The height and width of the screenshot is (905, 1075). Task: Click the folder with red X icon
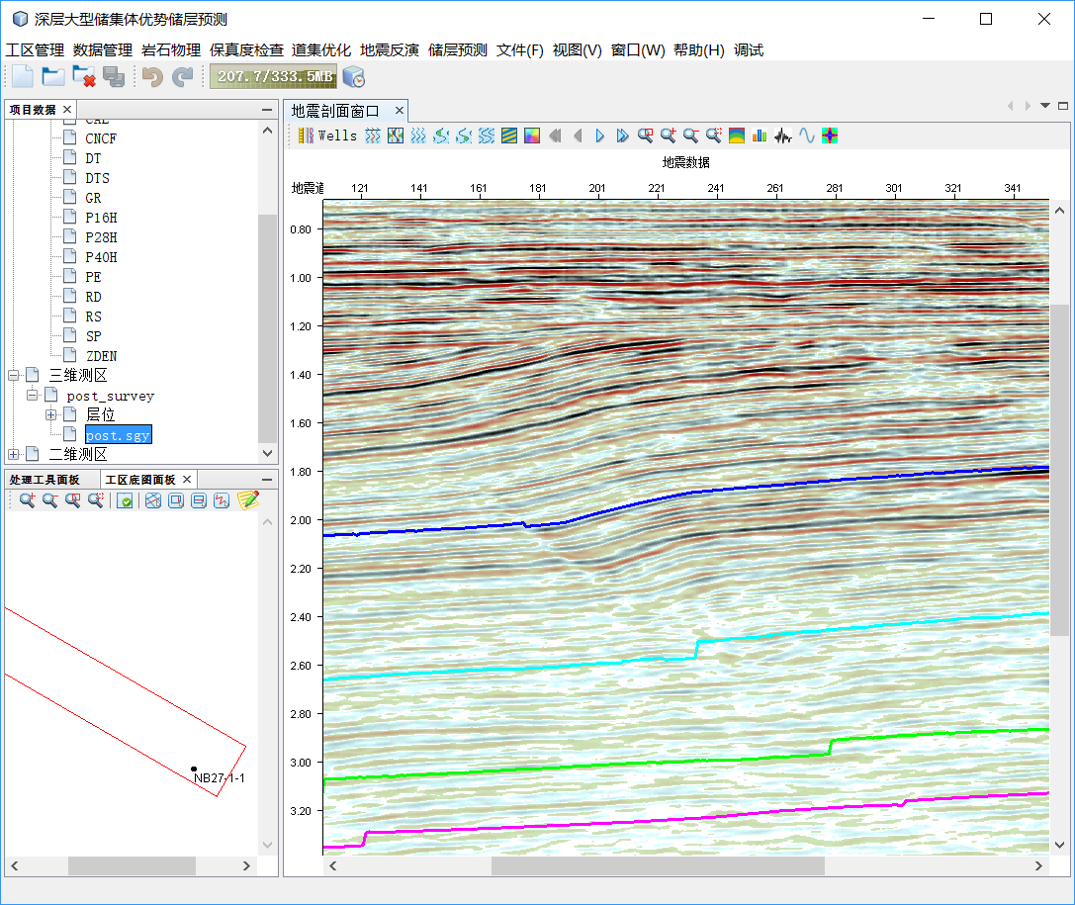coord(84,77)
